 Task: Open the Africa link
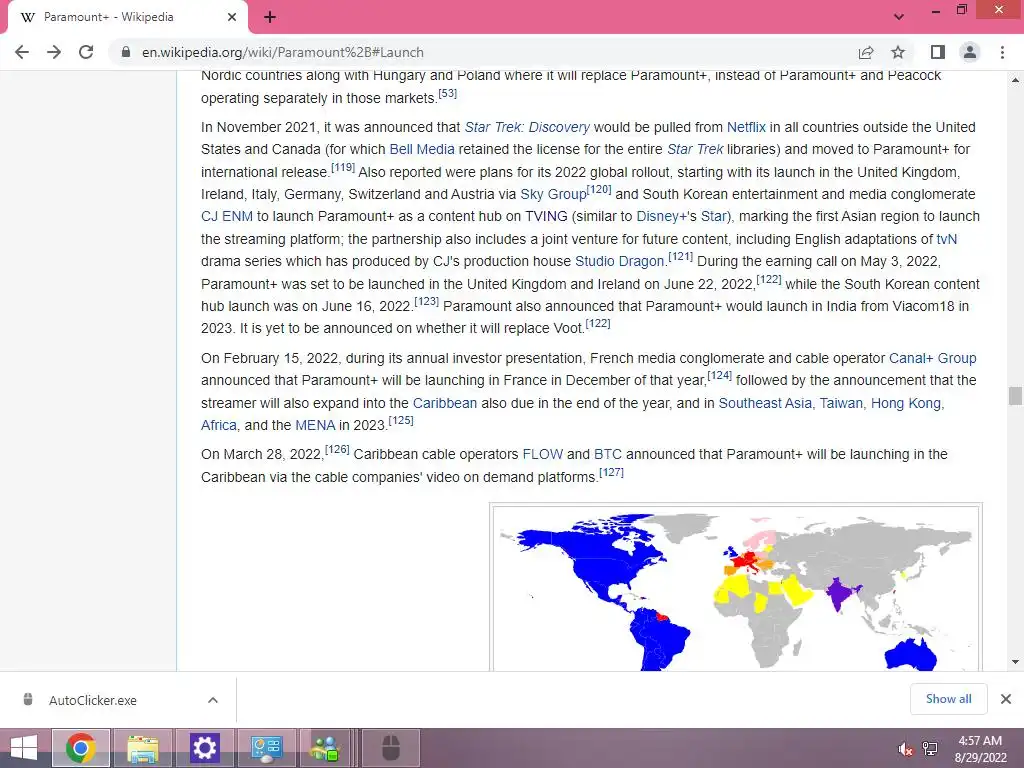(x=219, y=426)
